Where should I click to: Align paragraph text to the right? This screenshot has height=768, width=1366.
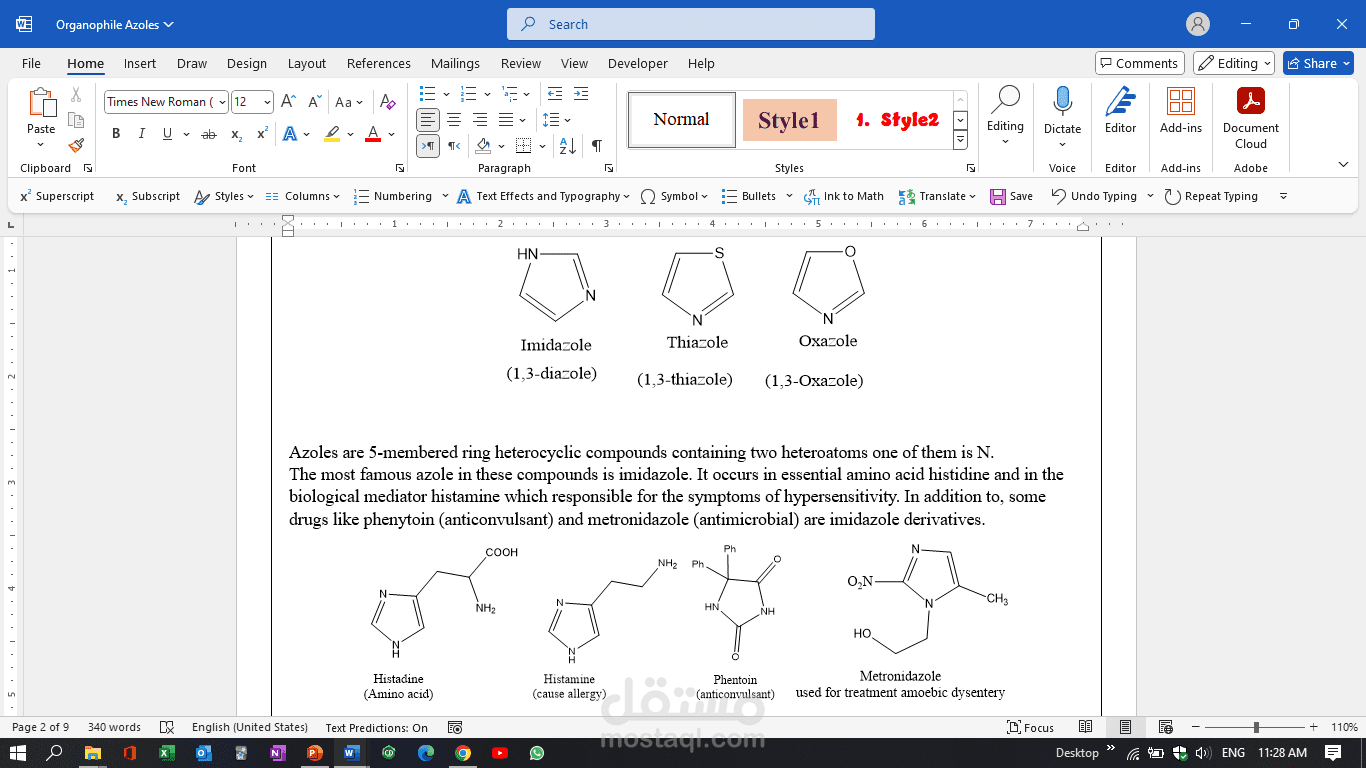point(480,120)
